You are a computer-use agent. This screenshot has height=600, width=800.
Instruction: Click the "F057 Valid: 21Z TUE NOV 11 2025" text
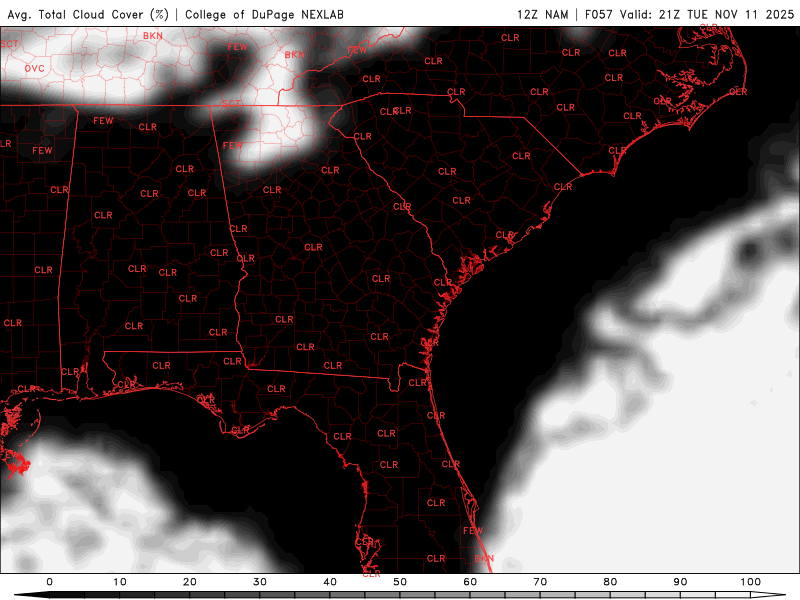click(x=689, y=14)
